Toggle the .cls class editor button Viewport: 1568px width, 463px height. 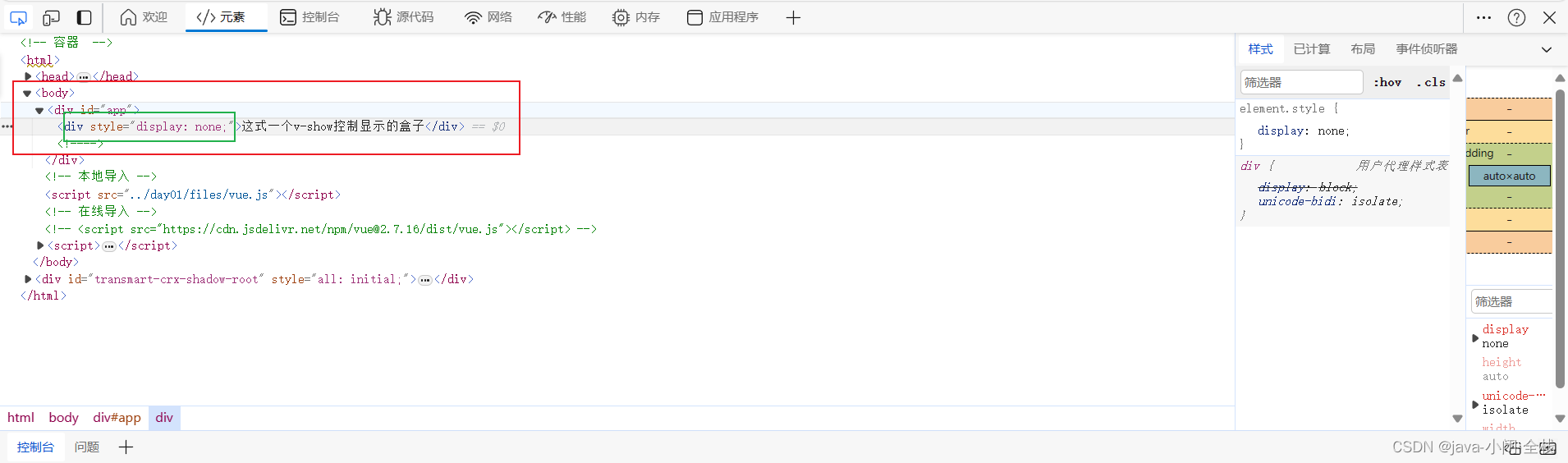pos(1431,82)
